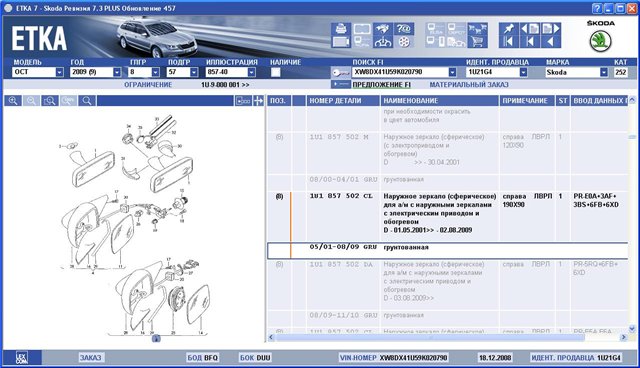Click the printer icon in toolbar
Viewport: 640px width, 368px height.
click(x=341, y=29)
